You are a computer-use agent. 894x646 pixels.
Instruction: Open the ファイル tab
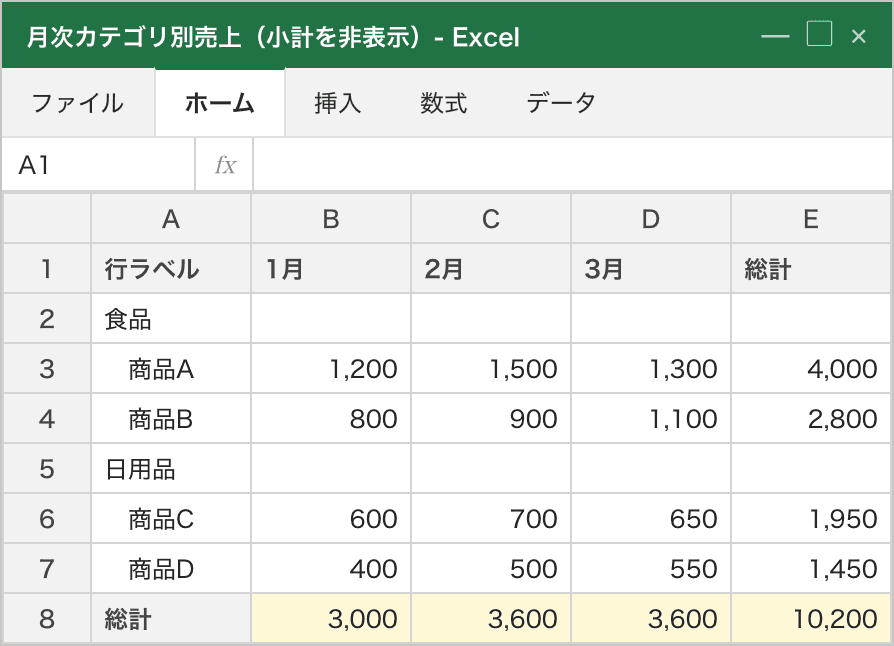click(x=78, y=103)
